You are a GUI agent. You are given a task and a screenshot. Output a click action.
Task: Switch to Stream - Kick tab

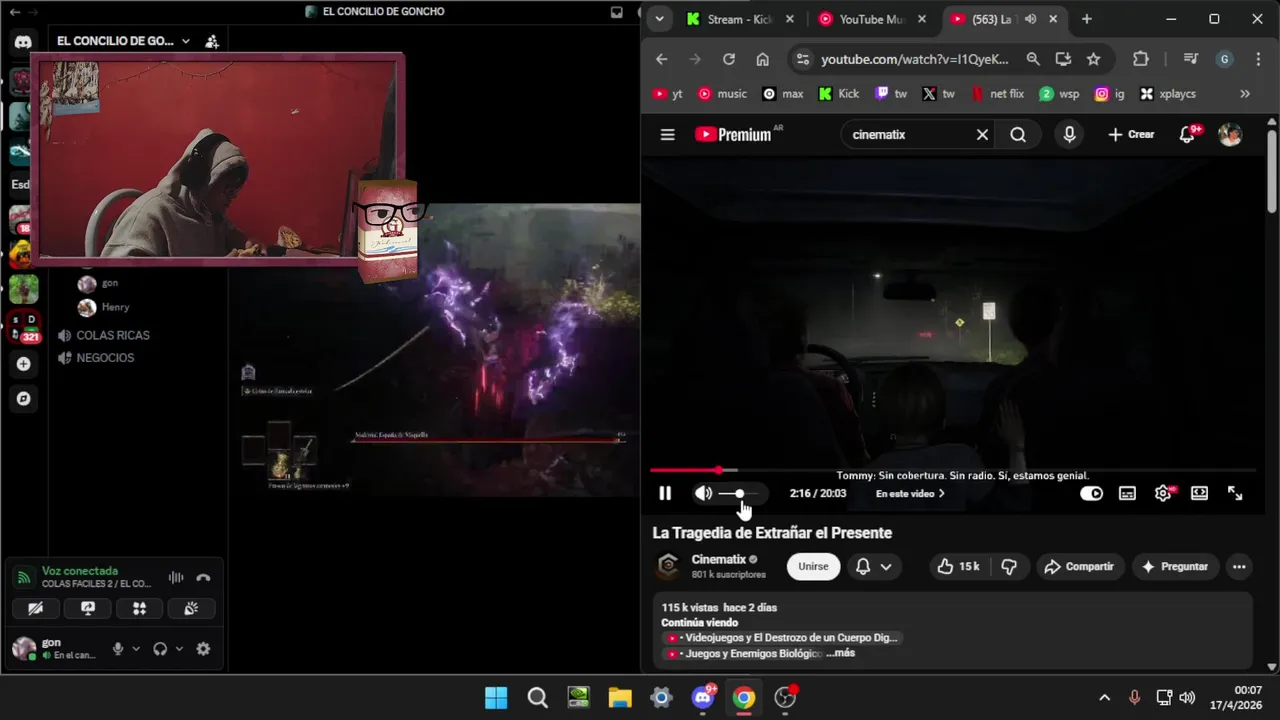pyautogui.click(x=741, y=19)
